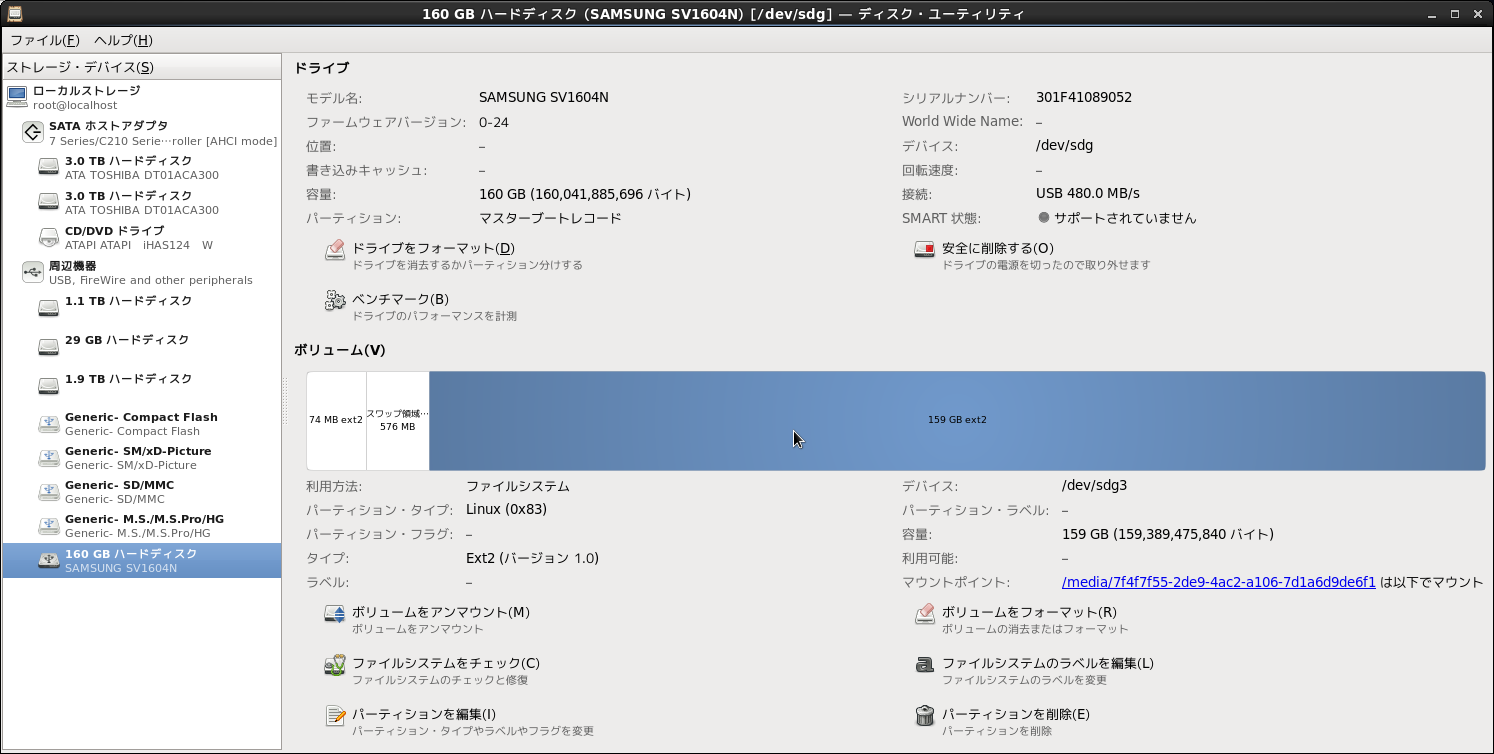Viewport: 1494px width, 754px height.
Task: Click the ドライブをフォーマット(D) button label
Action: (433, 248)
